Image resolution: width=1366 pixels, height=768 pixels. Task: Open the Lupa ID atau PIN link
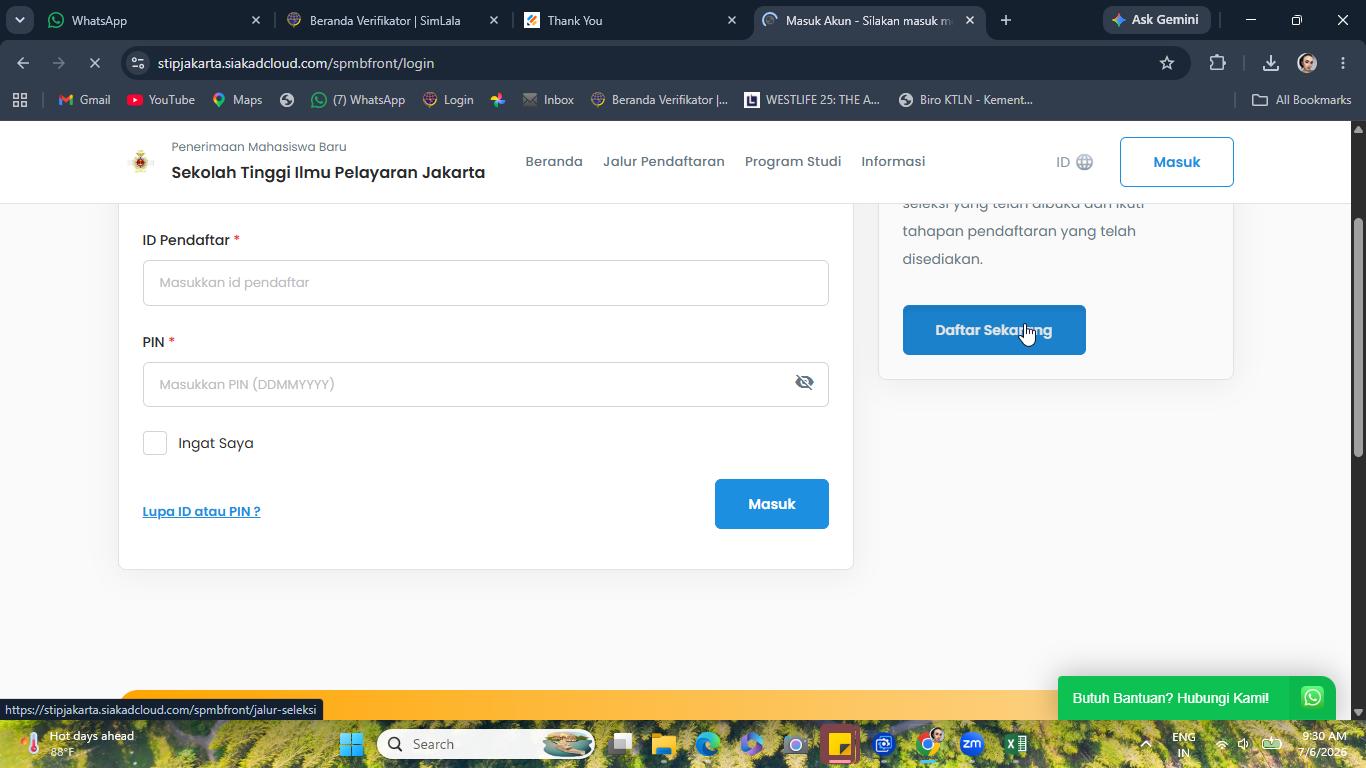pos(201,511)
